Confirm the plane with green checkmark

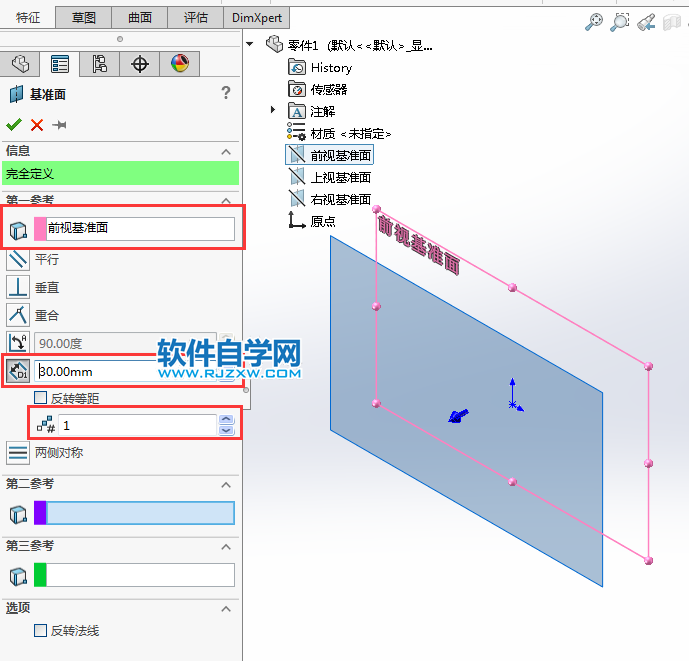[x=14, y=125]
